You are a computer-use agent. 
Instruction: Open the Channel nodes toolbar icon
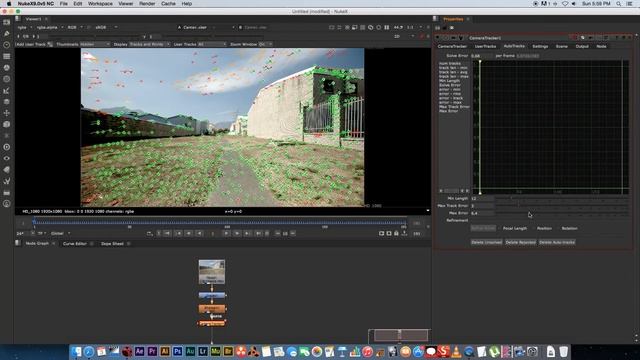pos(7,56)
